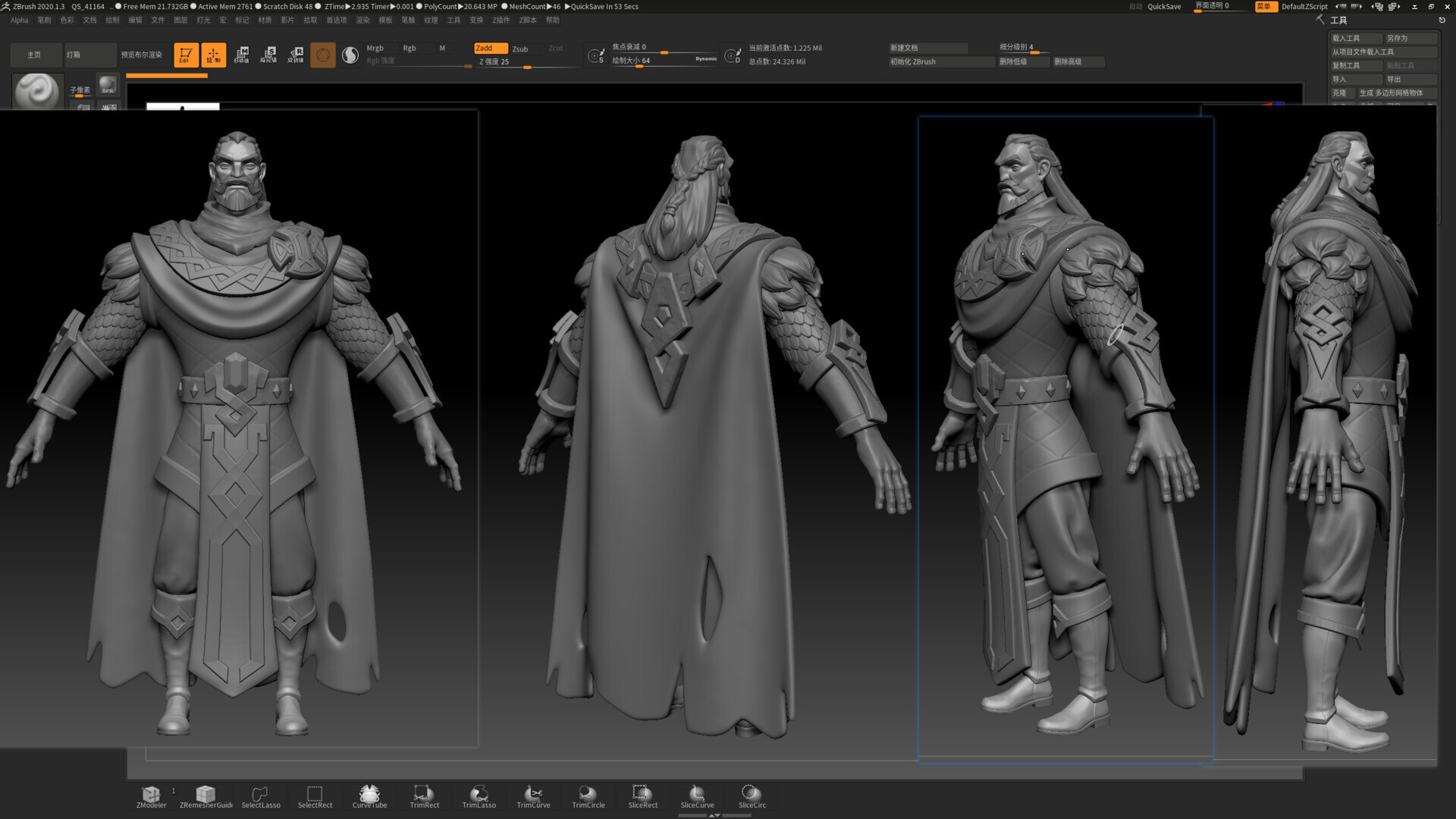This screenshot has height=819, width=1456.
Task: Enable Zsub sculpting mode
Action: point(519,48)
